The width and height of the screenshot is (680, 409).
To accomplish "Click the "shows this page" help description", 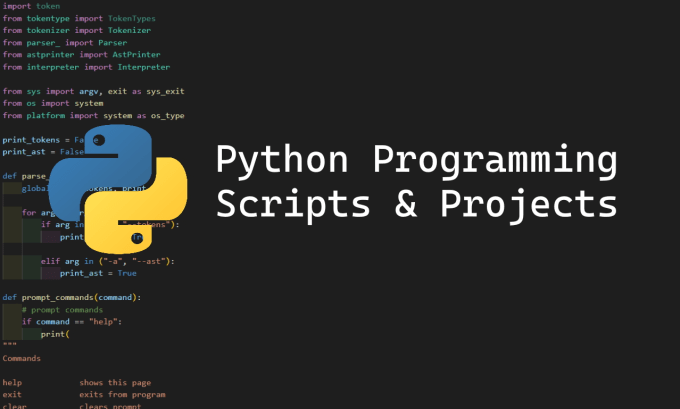I will [x=115, y=383].
